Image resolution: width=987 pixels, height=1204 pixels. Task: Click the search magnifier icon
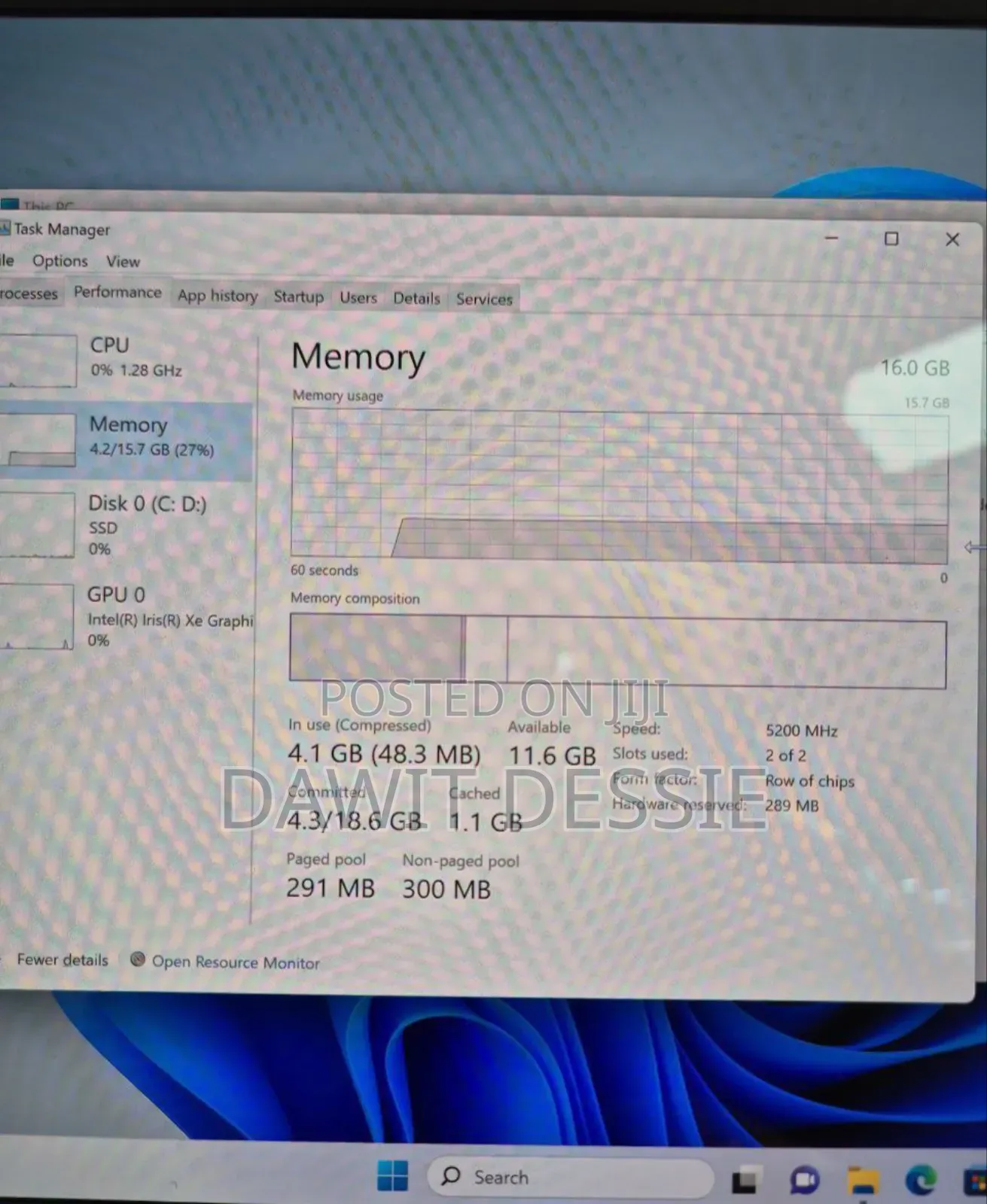(x=451, y=1175)
